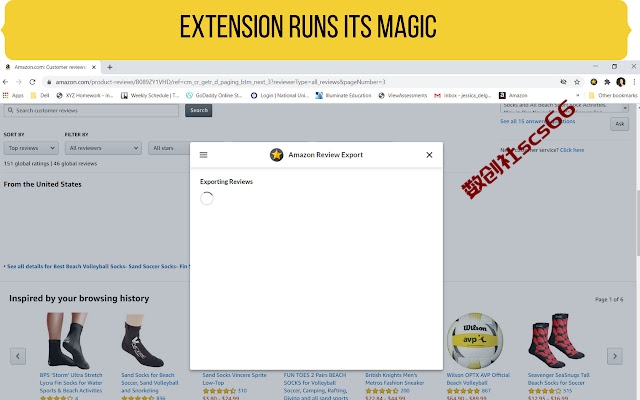Screen dimensions: 640x400
Task: Open the Weekly Schedule bookmark
Action: (x=150, y=96)
